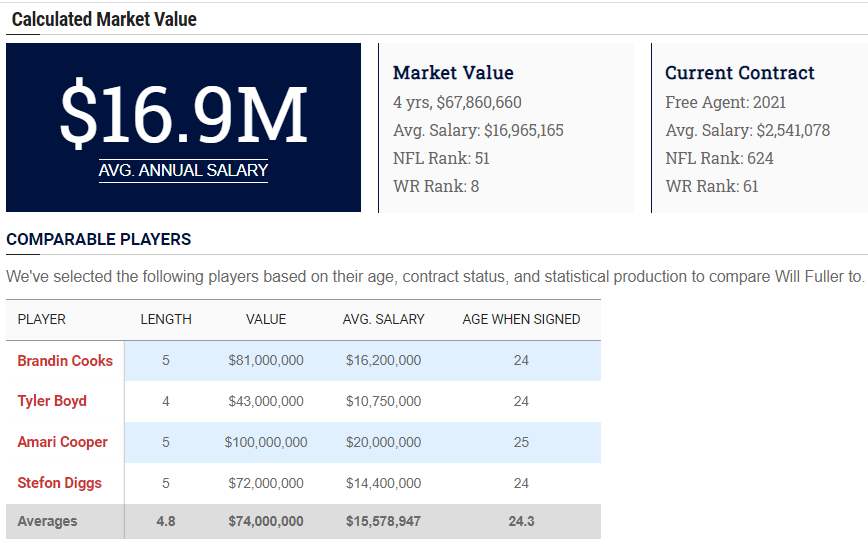
Task: Click the COMPARABLE PLAYERS section heading
Action: [98, 240]
